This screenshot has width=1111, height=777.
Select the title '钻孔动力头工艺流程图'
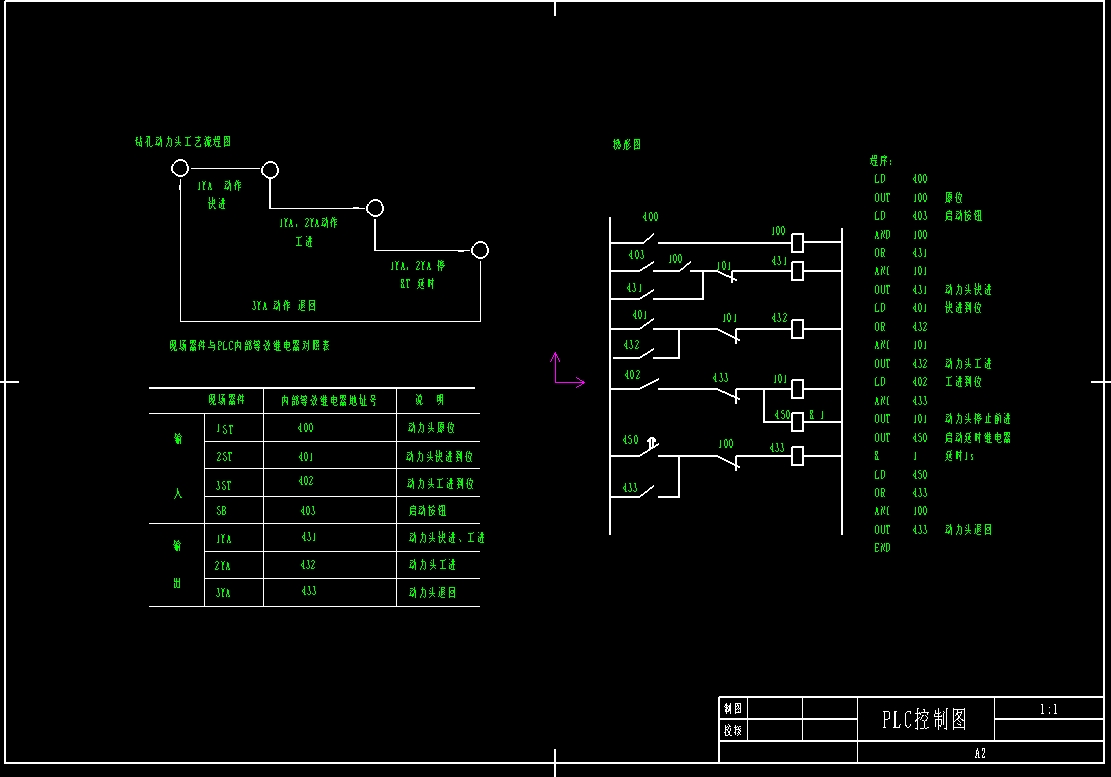click(x=183, y=142)
